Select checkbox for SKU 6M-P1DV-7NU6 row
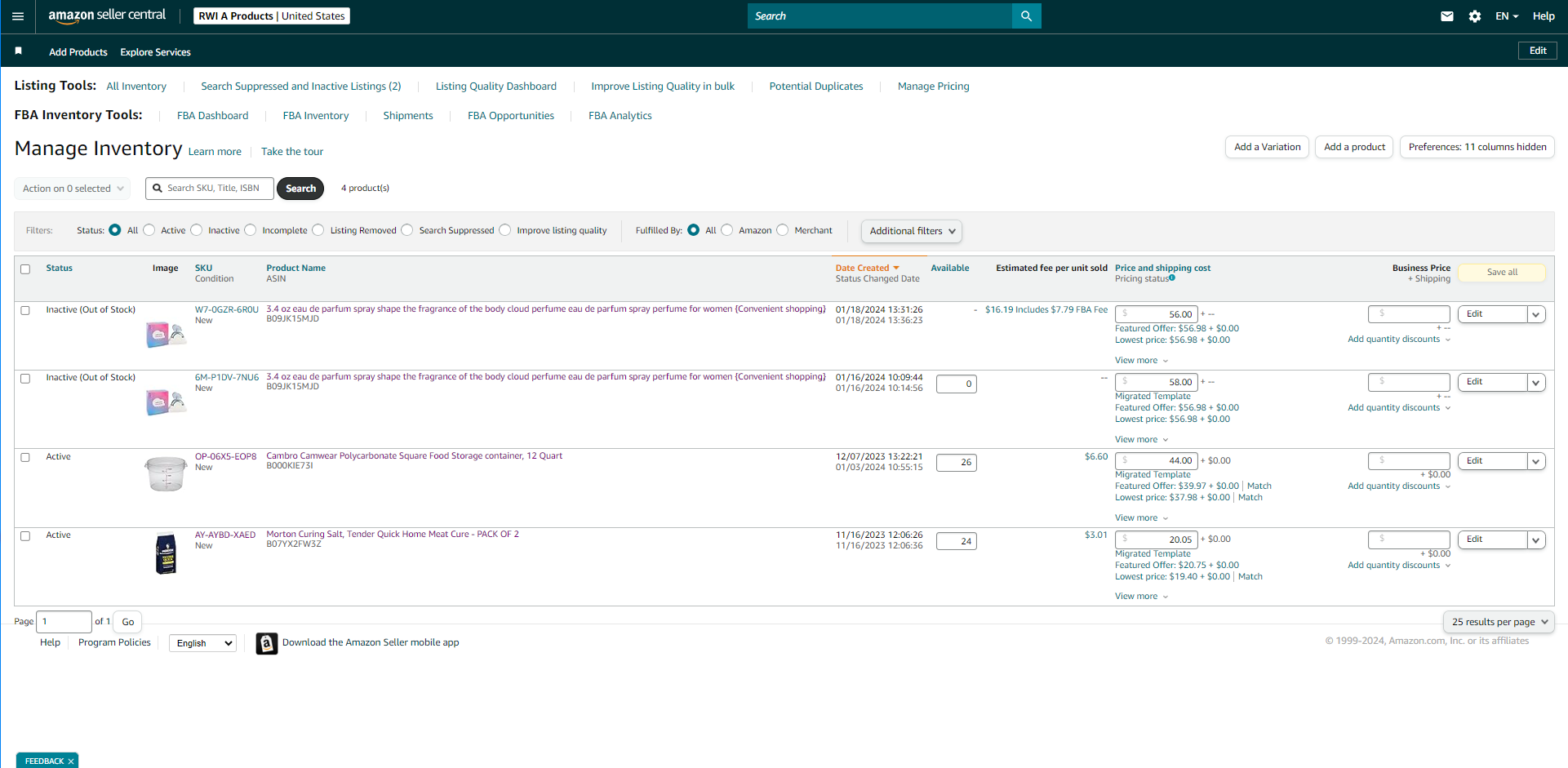Image resolution: width=1568 pixels, height=768 pixels. [25, 379]
